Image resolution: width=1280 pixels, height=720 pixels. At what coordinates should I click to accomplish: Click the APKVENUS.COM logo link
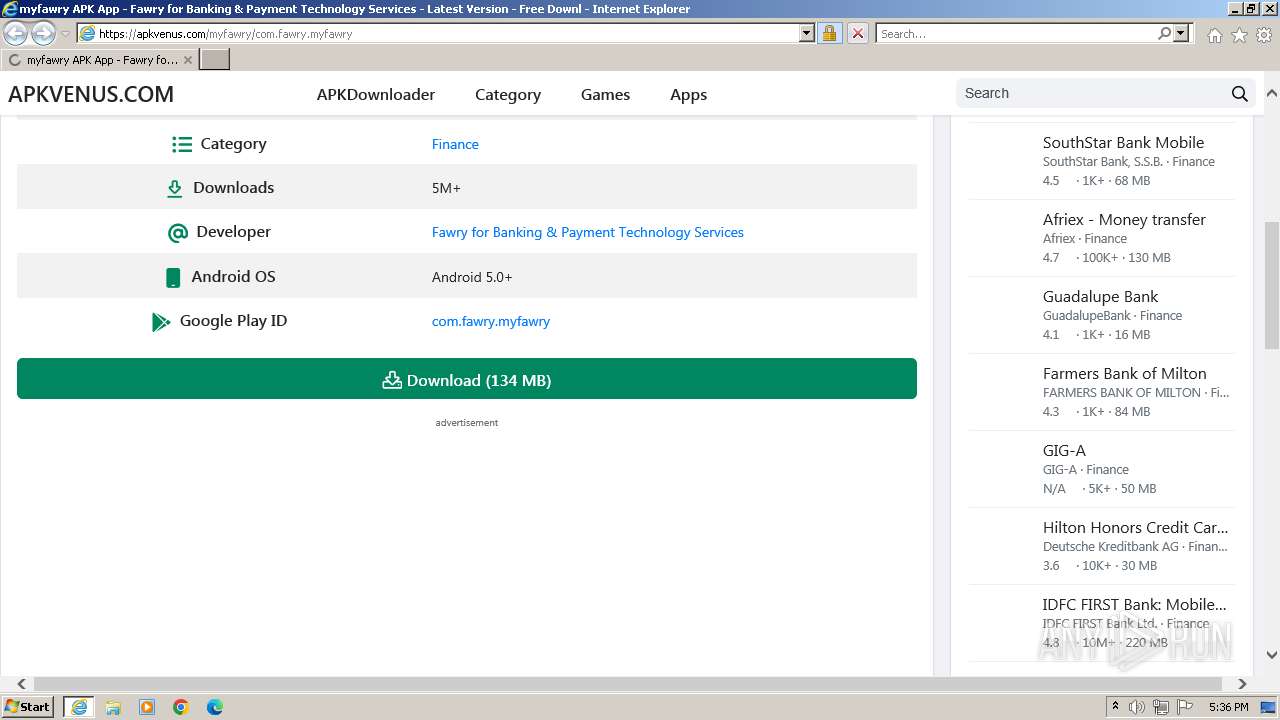coord(91,95)
